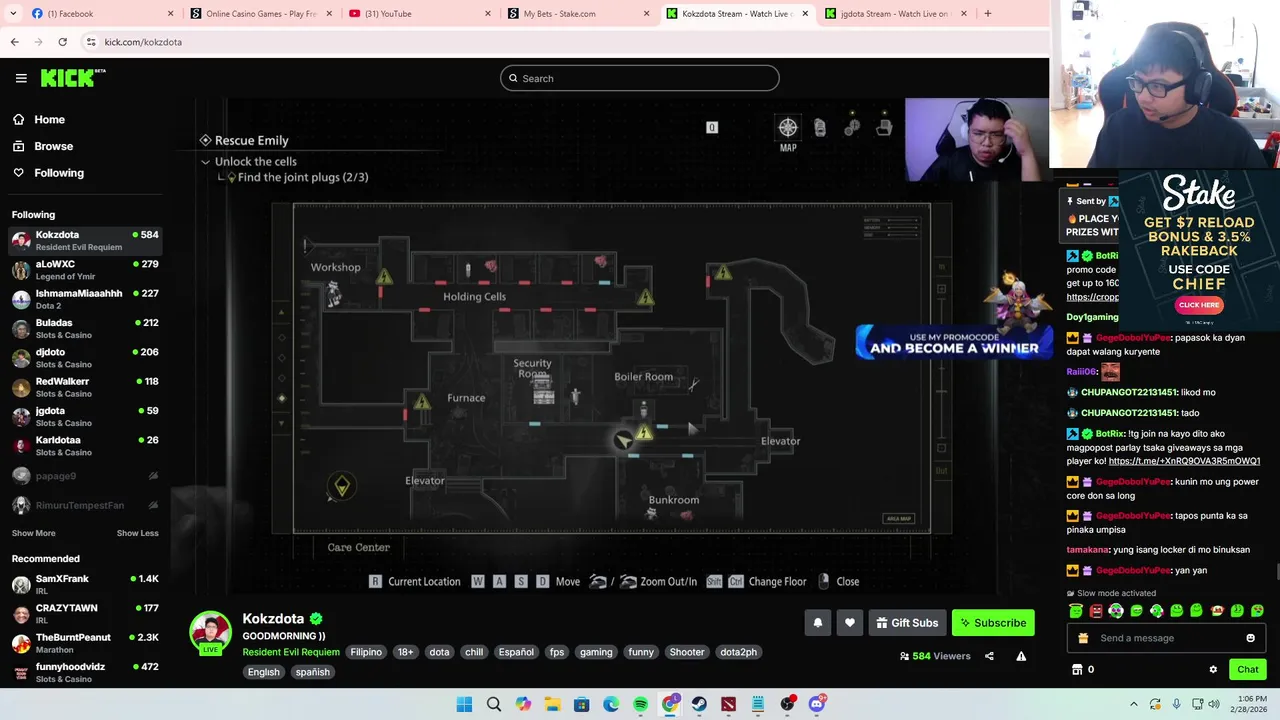Viewport: 1280px width, 720px height.
Task: Click the Subscribe button
Action: tap(993, 623)
